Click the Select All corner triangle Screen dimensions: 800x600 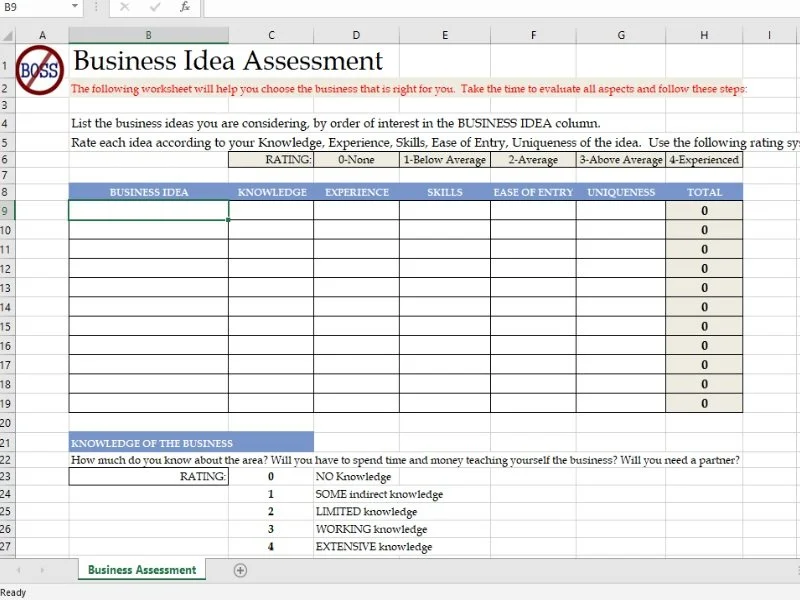[x=8, y=35]
